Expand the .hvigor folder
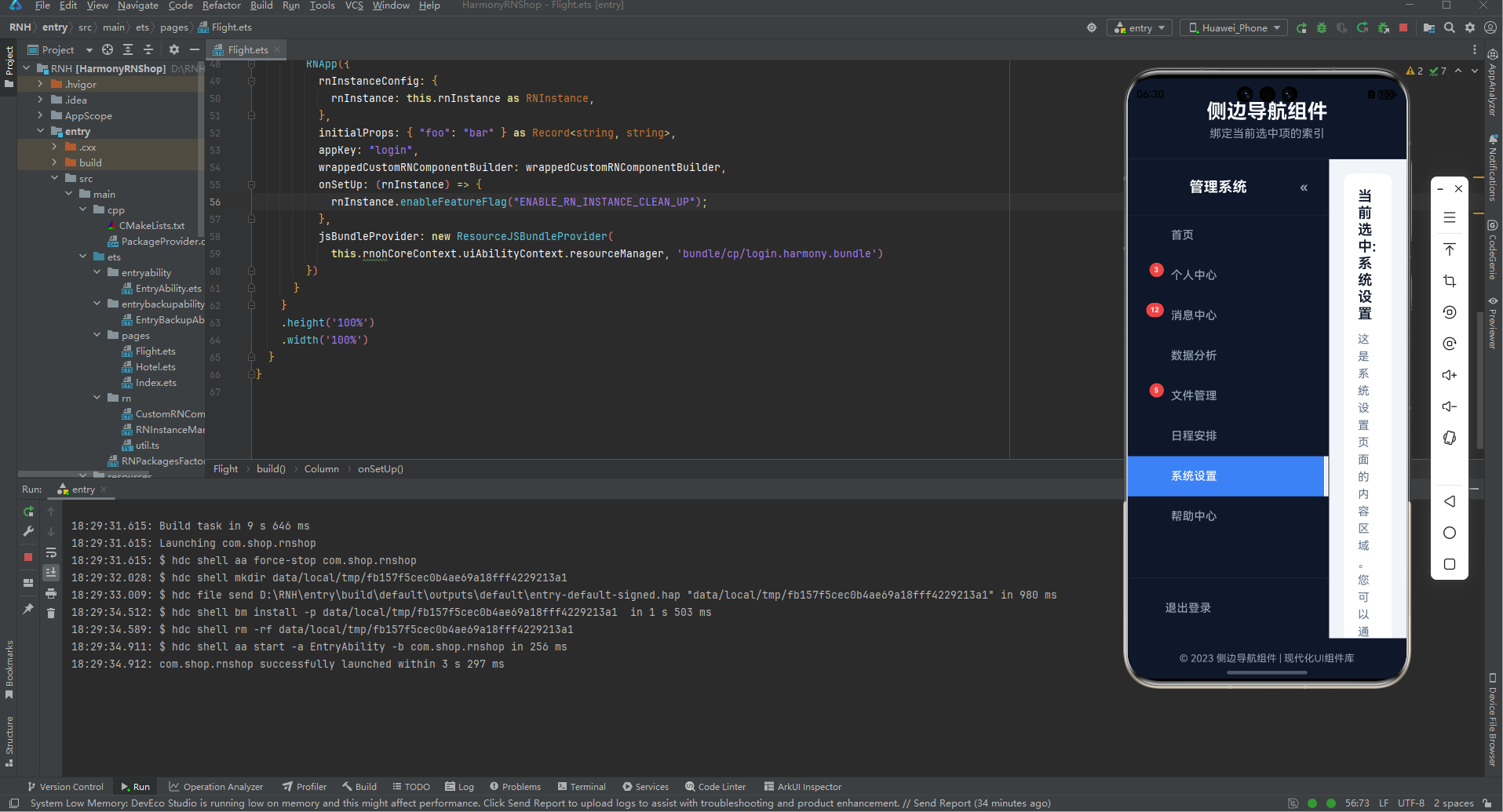Screen dimensions: 1503x812 (x=40, y=84)
